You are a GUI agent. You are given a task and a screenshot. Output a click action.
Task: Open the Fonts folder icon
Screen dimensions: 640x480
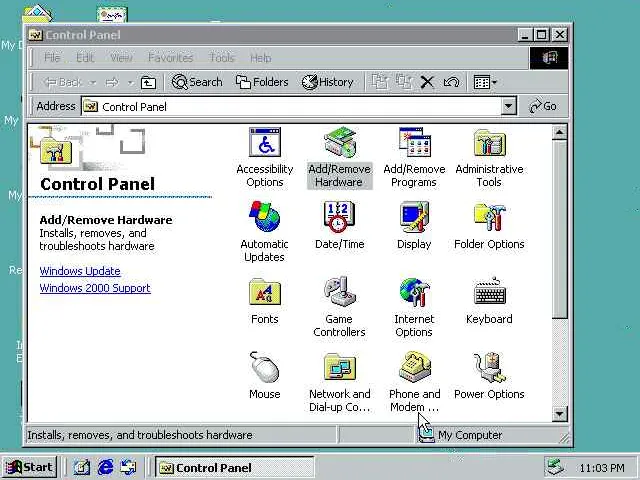point(264,301)
